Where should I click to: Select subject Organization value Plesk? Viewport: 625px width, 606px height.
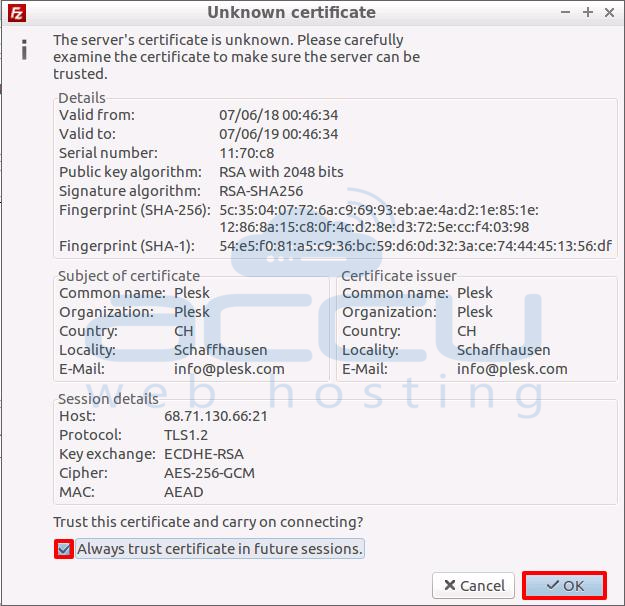pos(192,312)
